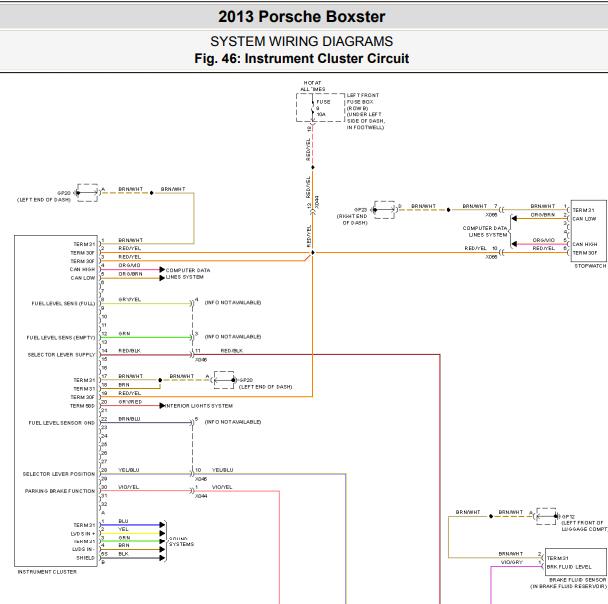Click "COMPUTER DATA LINES SYSTEM" beside instrument cluster
Image resolution: width=608 pixels, height=604 pixels.
point(188,274)
